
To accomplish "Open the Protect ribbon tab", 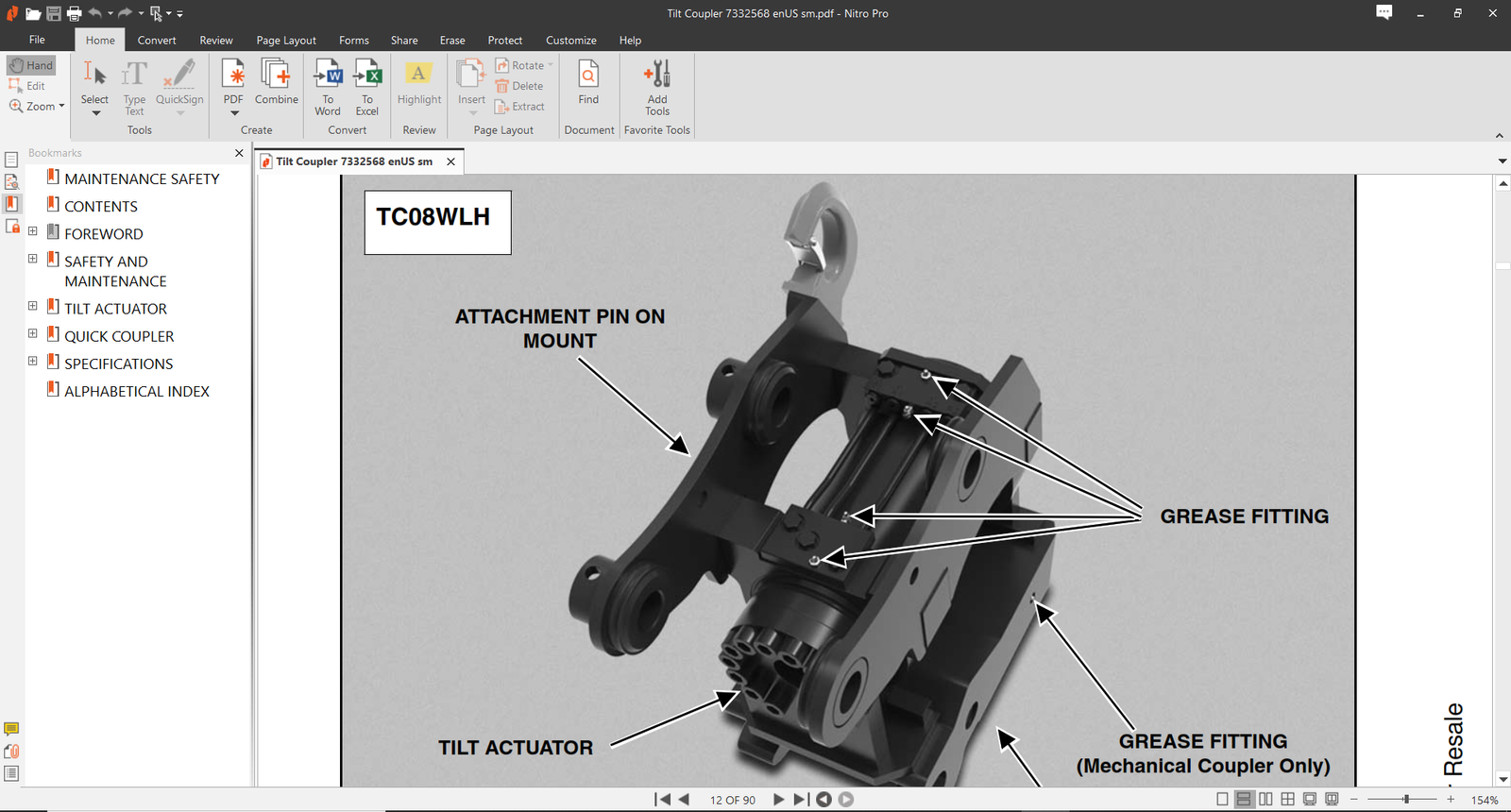I will [505, 41].
